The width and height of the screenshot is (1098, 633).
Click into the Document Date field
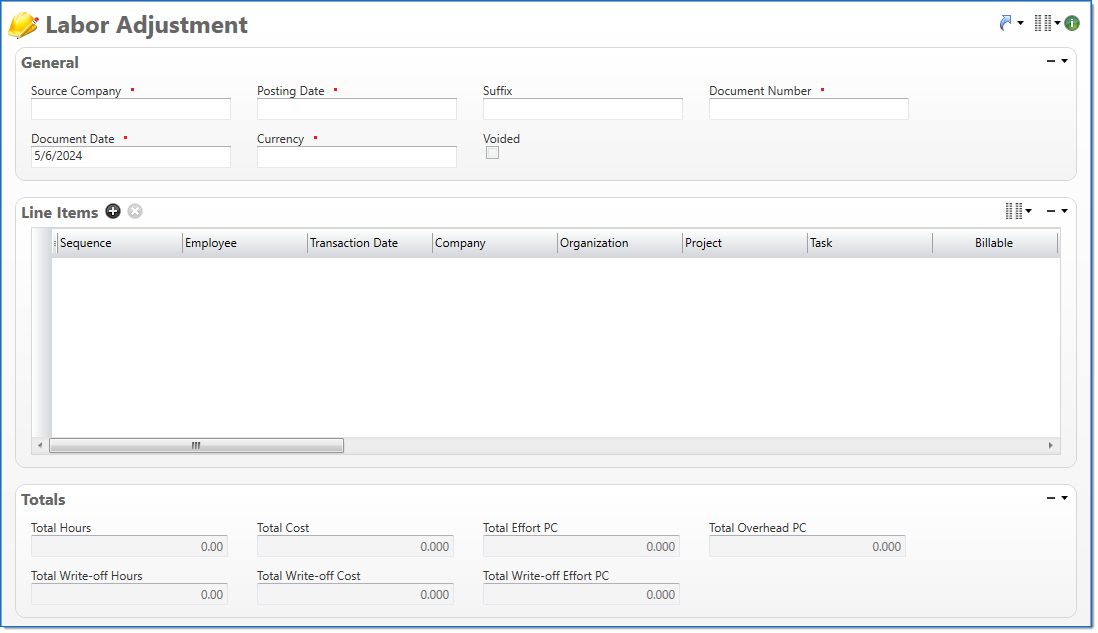pyautogui.click(x=131, y=157)
